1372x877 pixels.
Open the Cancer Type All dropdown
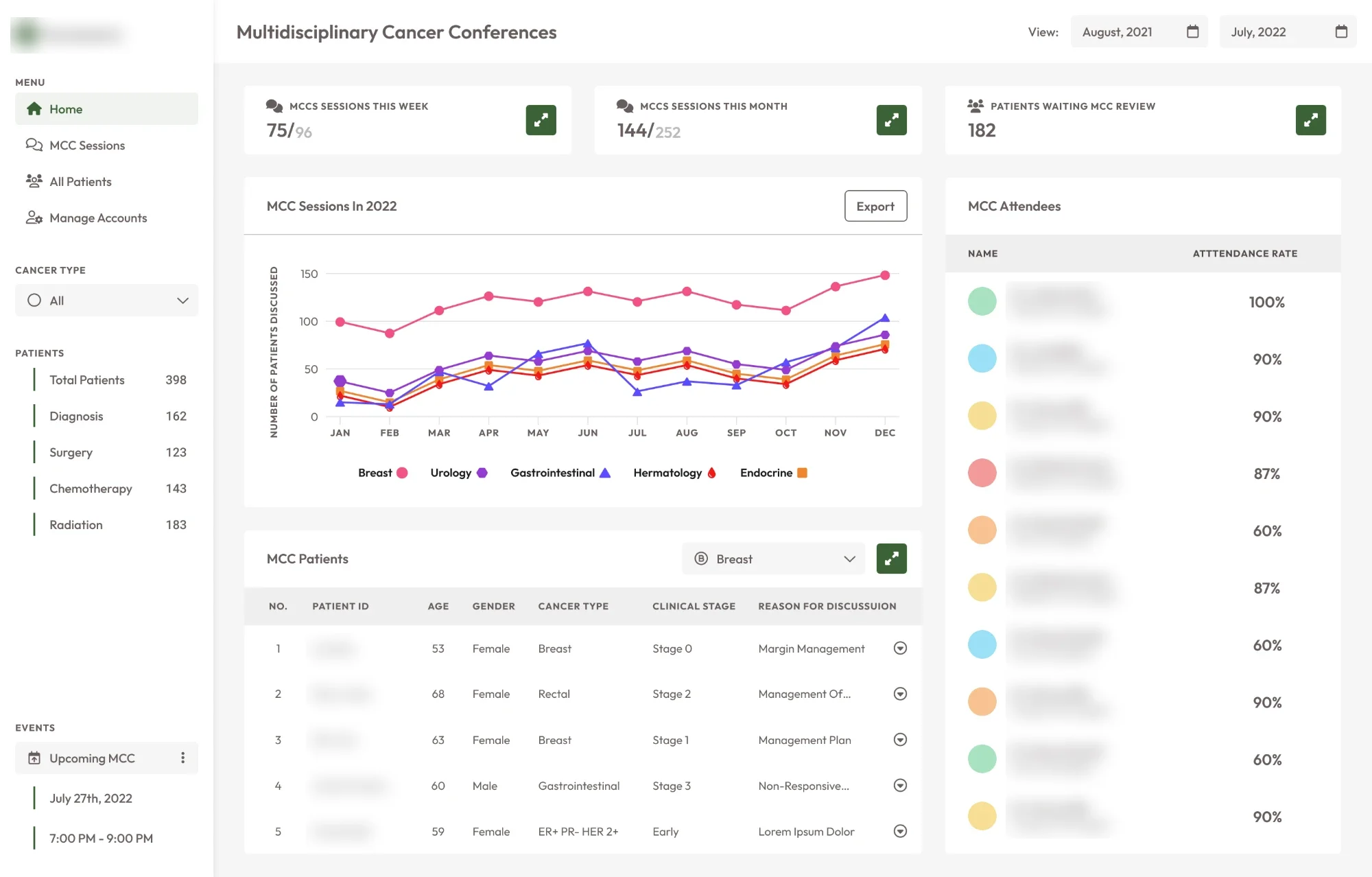click(106, 301)
